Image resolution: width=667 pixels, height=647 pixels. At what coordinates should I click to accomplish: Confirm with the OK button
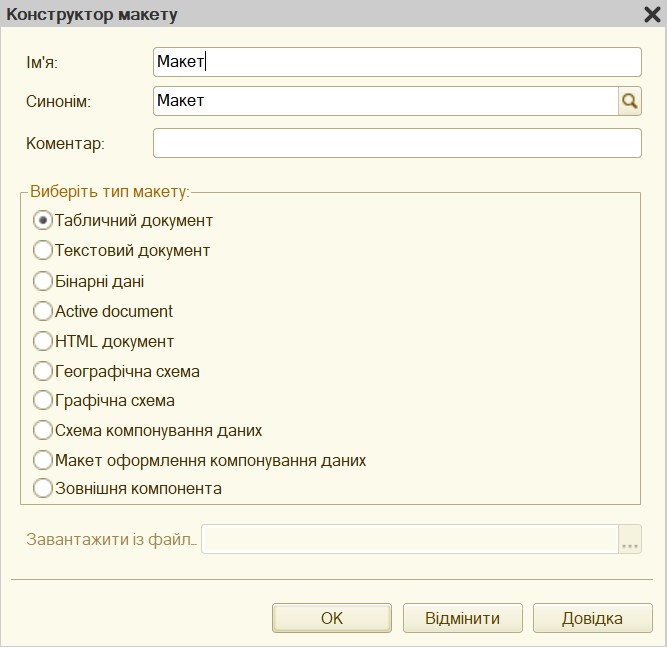332,618
